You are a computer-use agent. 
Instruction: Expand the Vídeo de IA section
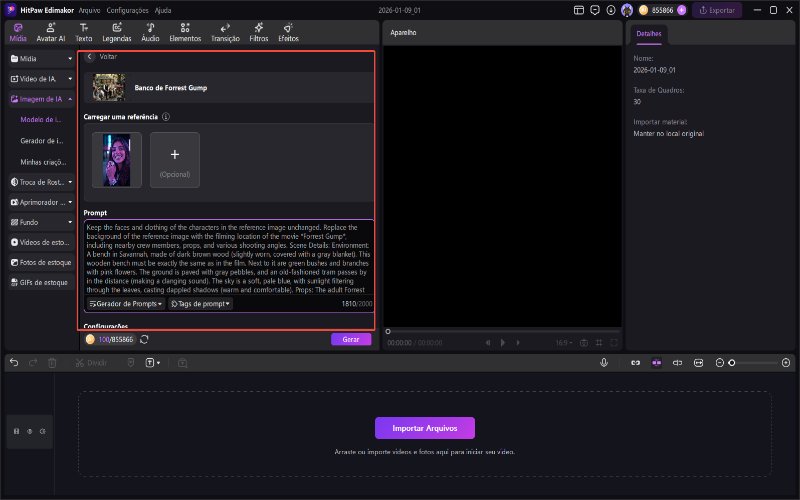pyautogui.click(x=41, y=78)
